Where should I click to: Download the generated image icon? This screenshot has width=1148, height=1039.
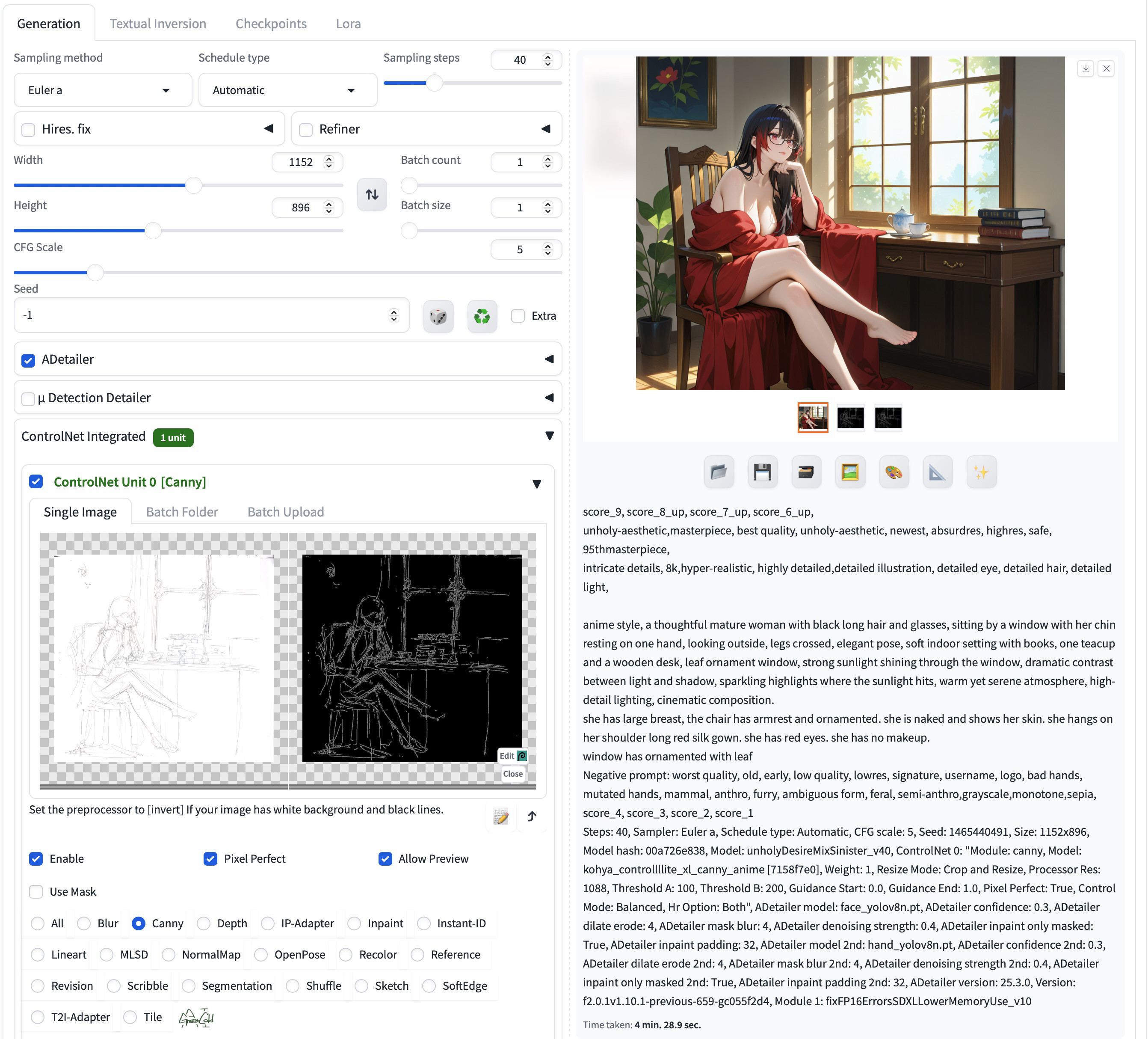coord(1086,69)
